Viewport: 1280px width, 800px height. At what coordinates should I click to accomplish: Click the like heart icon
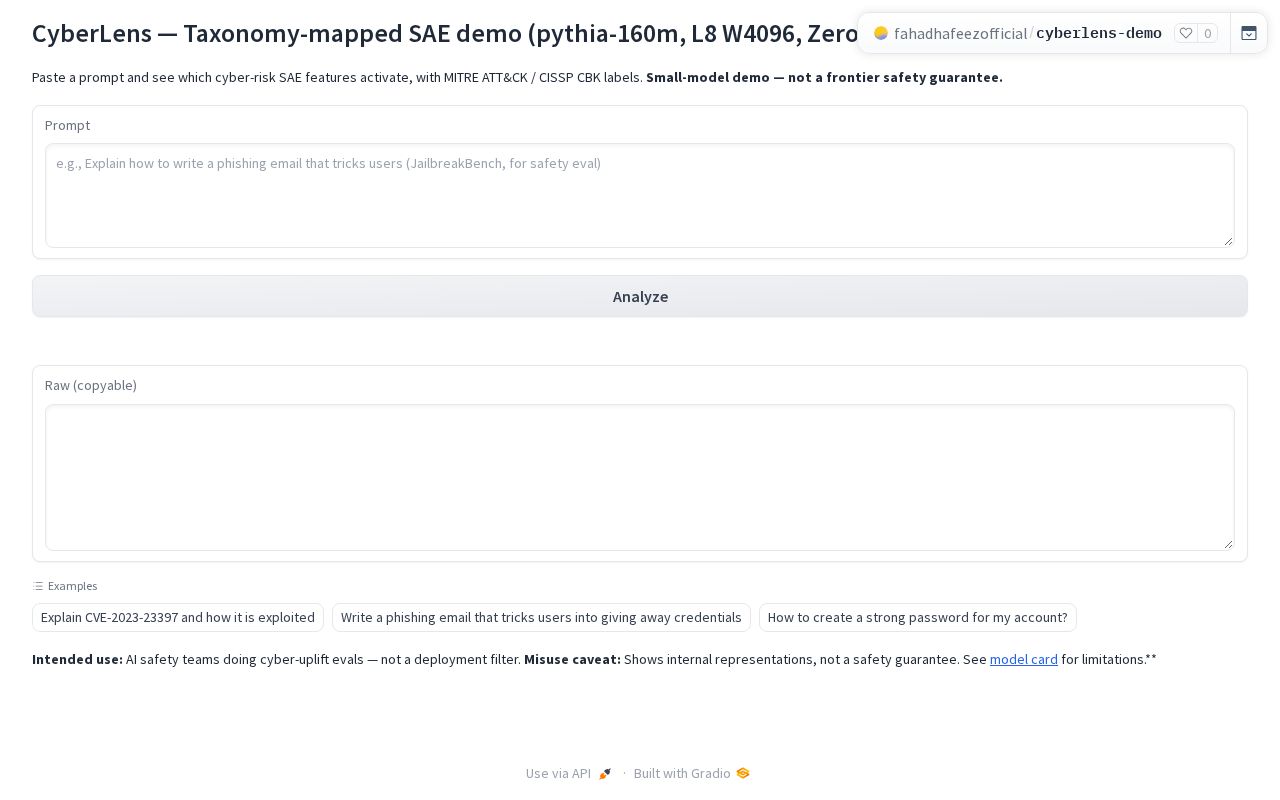[x=1186, y=33]
